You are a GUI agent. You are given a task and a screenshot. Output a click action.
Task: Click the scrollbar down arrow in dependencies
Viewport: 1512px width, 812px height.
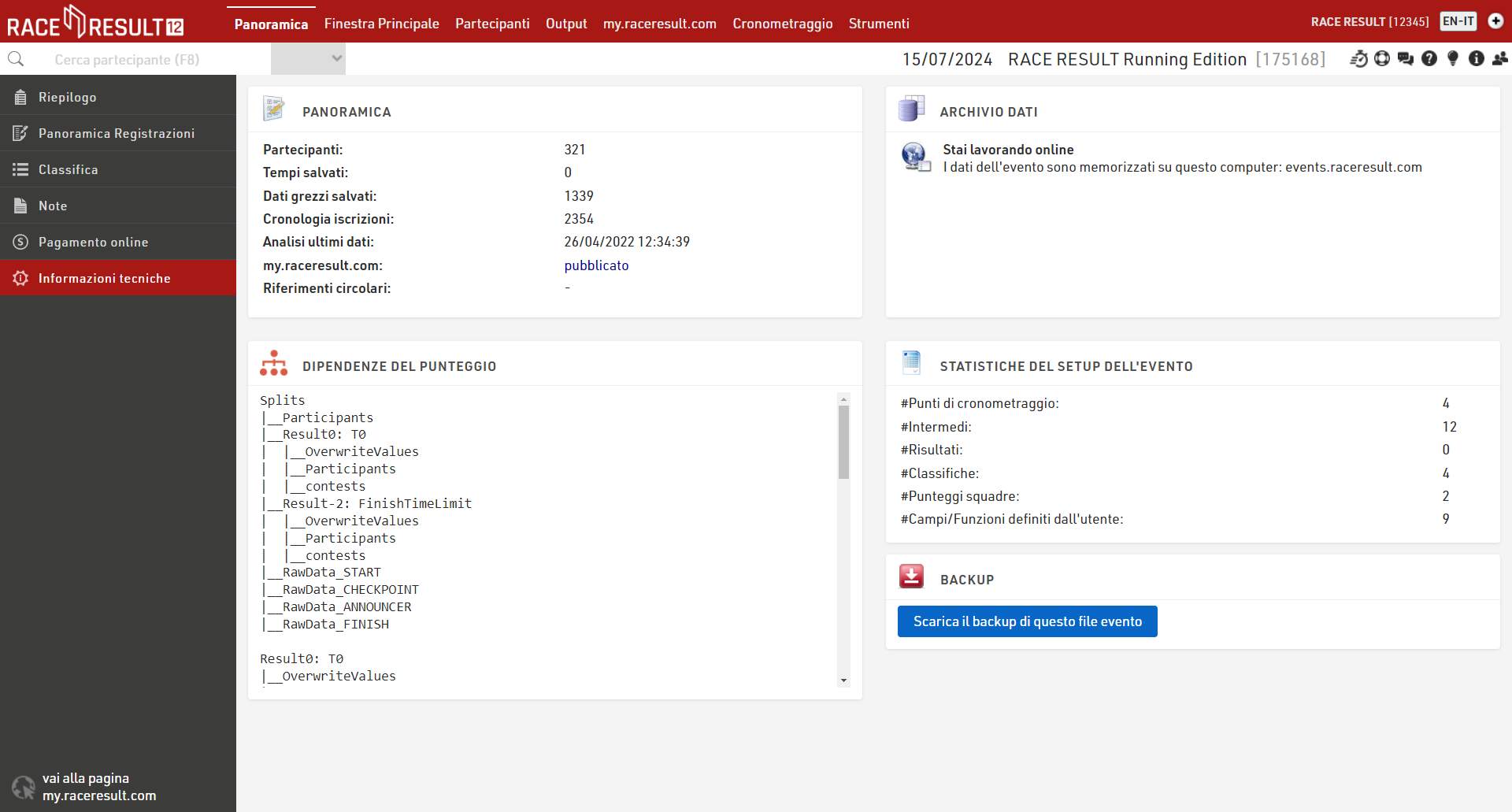point(843,680)
